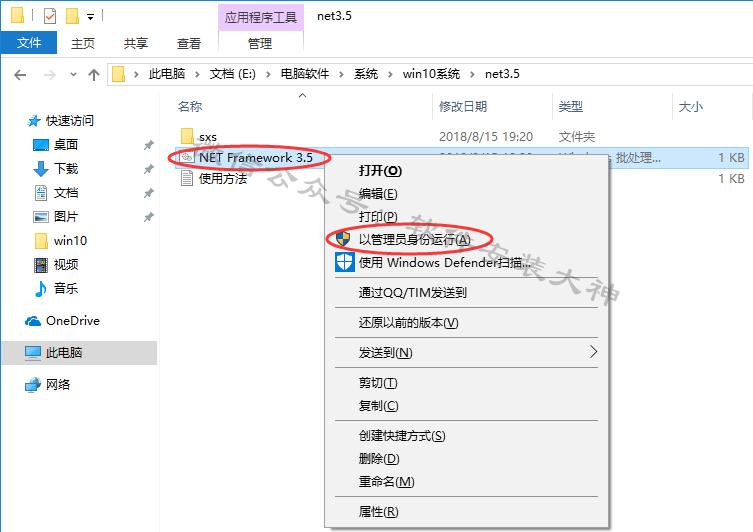The image size is (753, 532).
Task: Expand the chevron after 此电脑 in breadcrumb
Action: point(197,74)
